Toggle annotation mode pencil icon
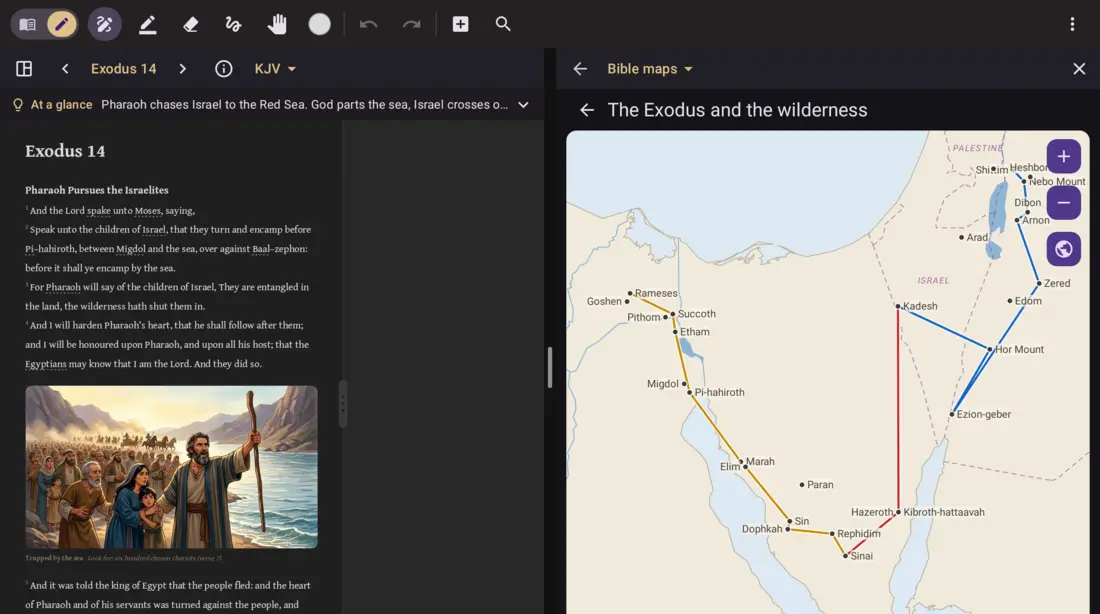1100x614 pixels. tap(62, 25)
